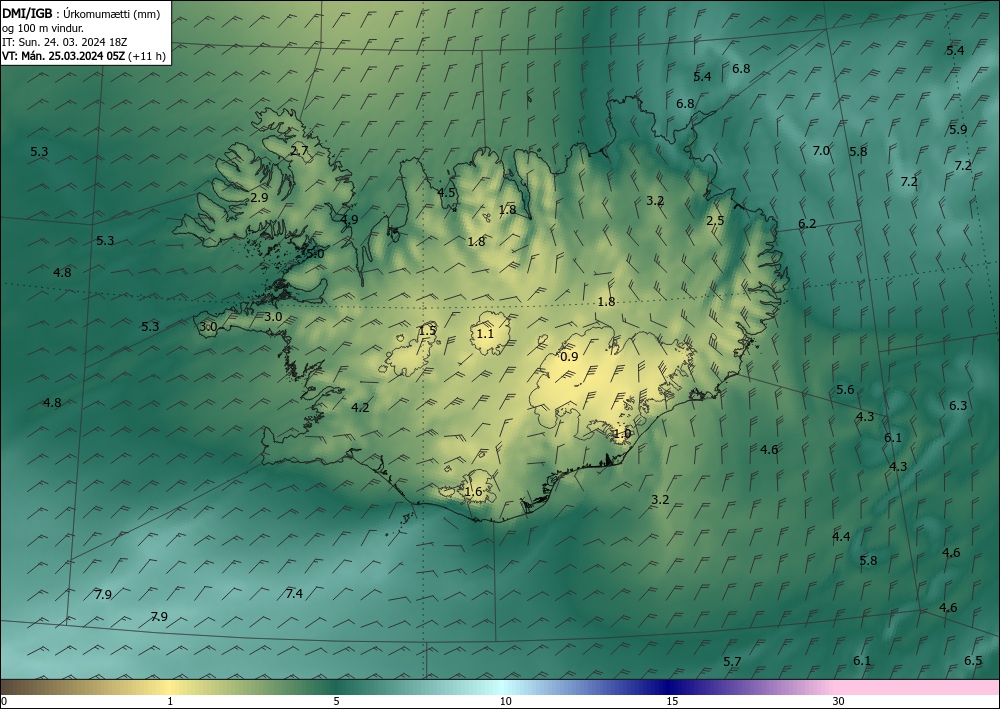1000x709 pixels.
Task: Click the '0' label on the color scale
Action: coord(4,701)
